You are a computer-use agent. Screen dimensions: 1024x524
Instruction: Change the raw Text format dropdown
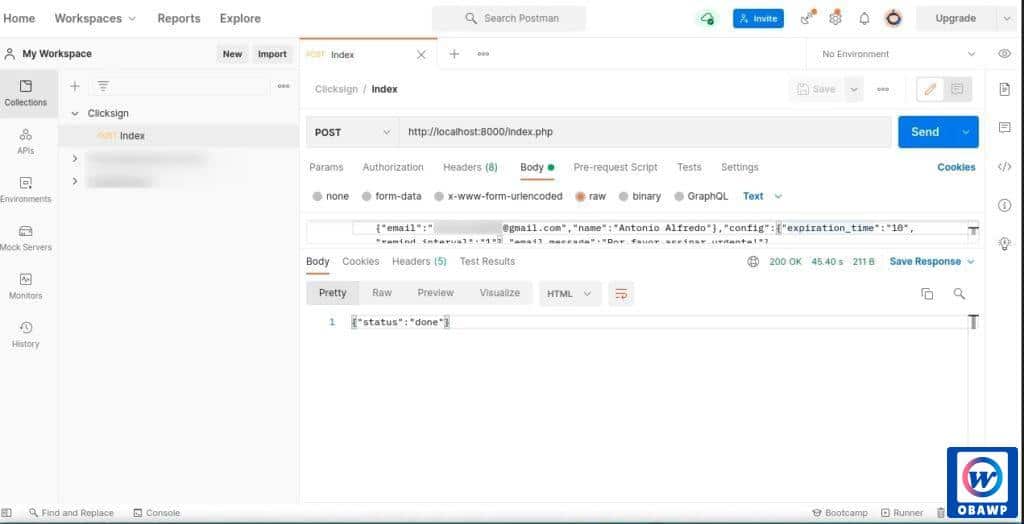point(762,196)
